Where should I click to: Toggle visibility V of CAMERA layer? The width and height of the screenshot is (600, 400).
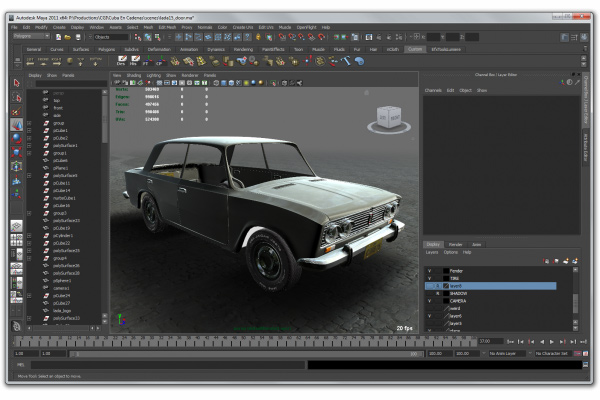[x=430, y=301]
